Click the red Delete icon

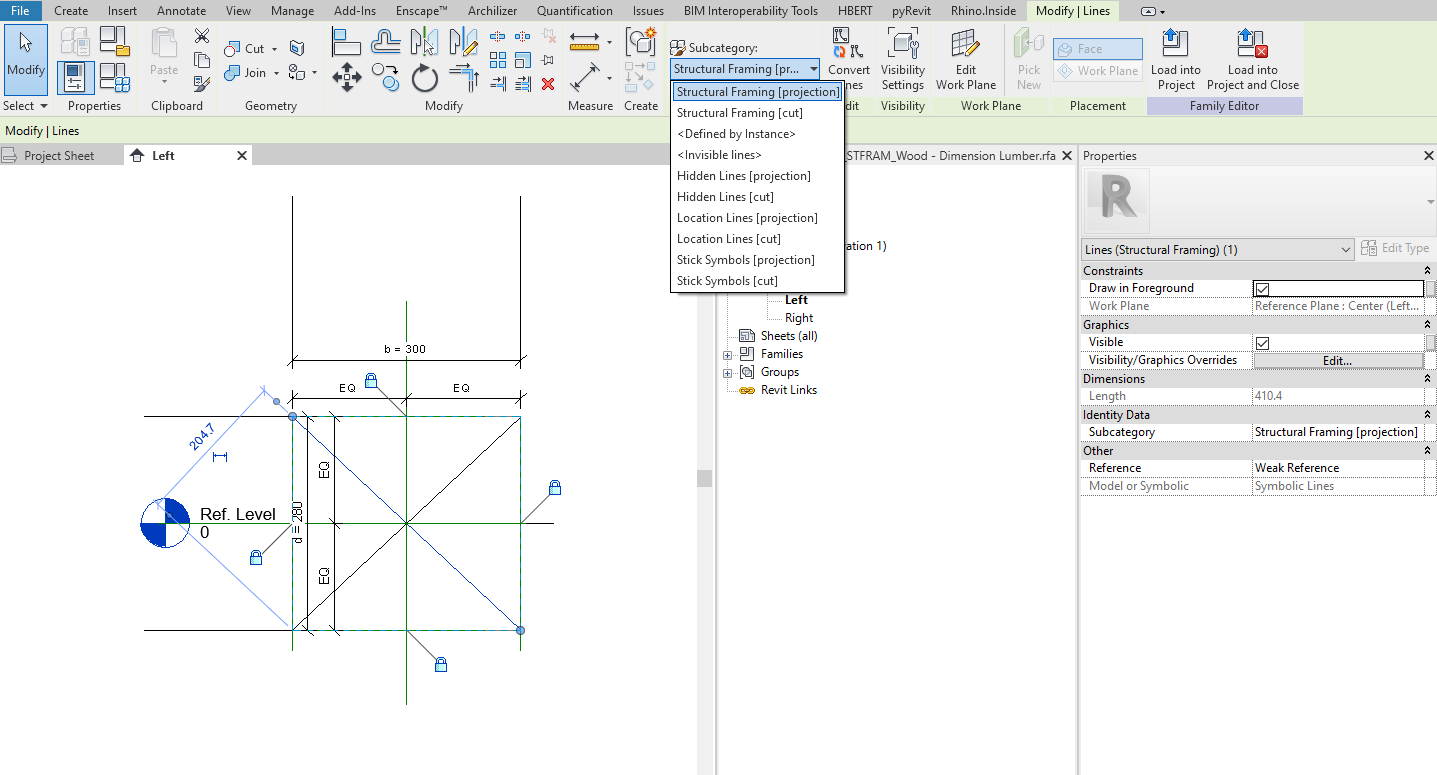[547, 84]
